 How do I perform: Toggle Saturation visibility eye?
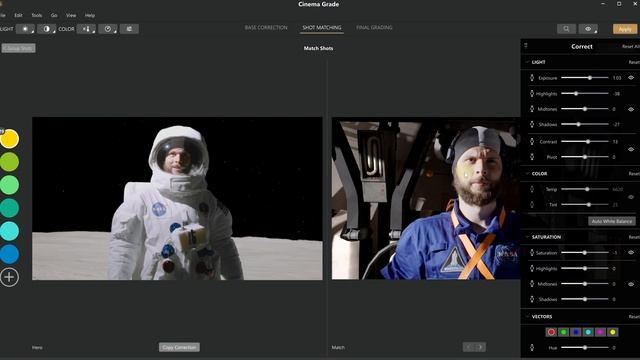coord(631,253)
